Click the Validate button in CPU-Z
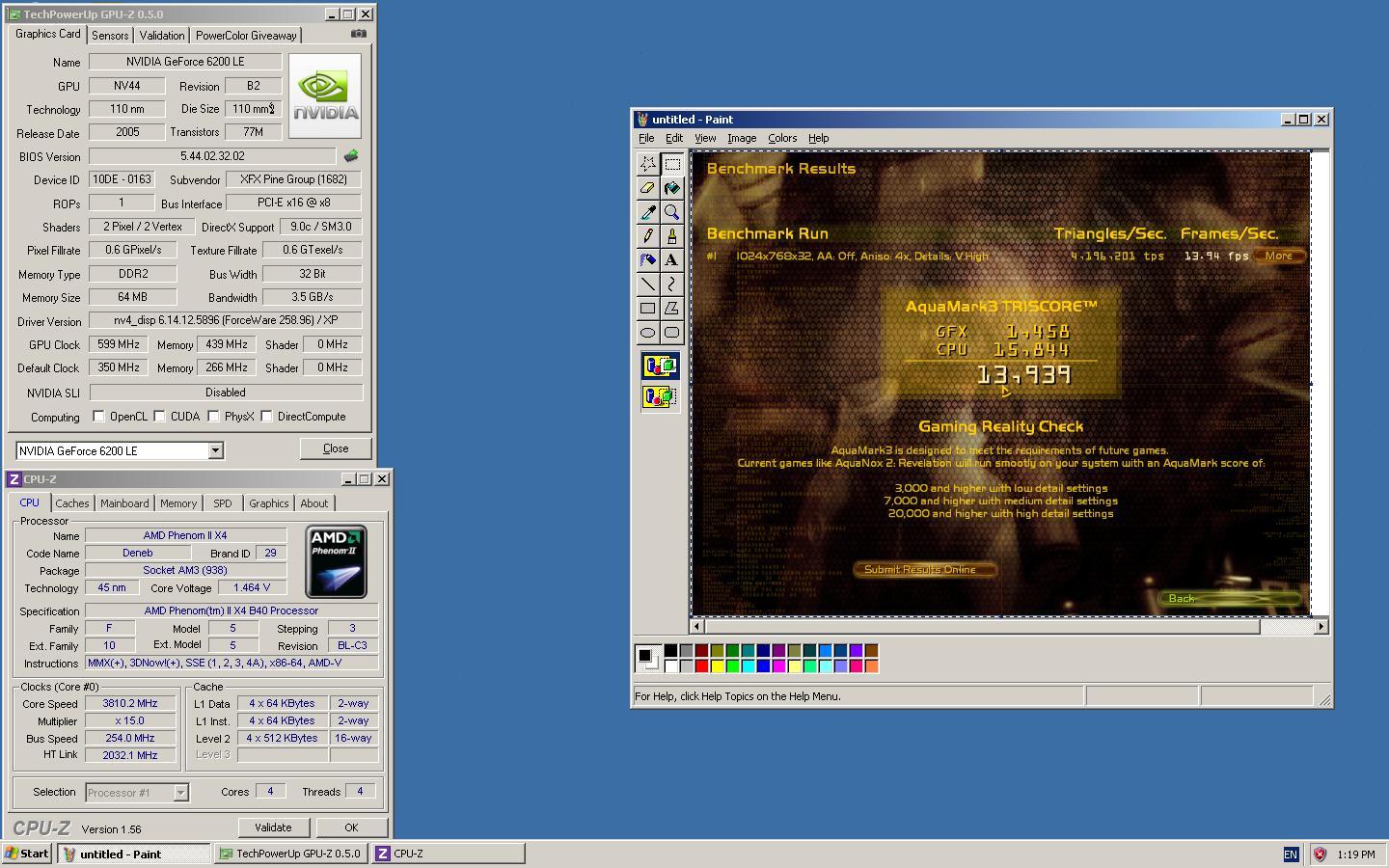 [273, 827]
